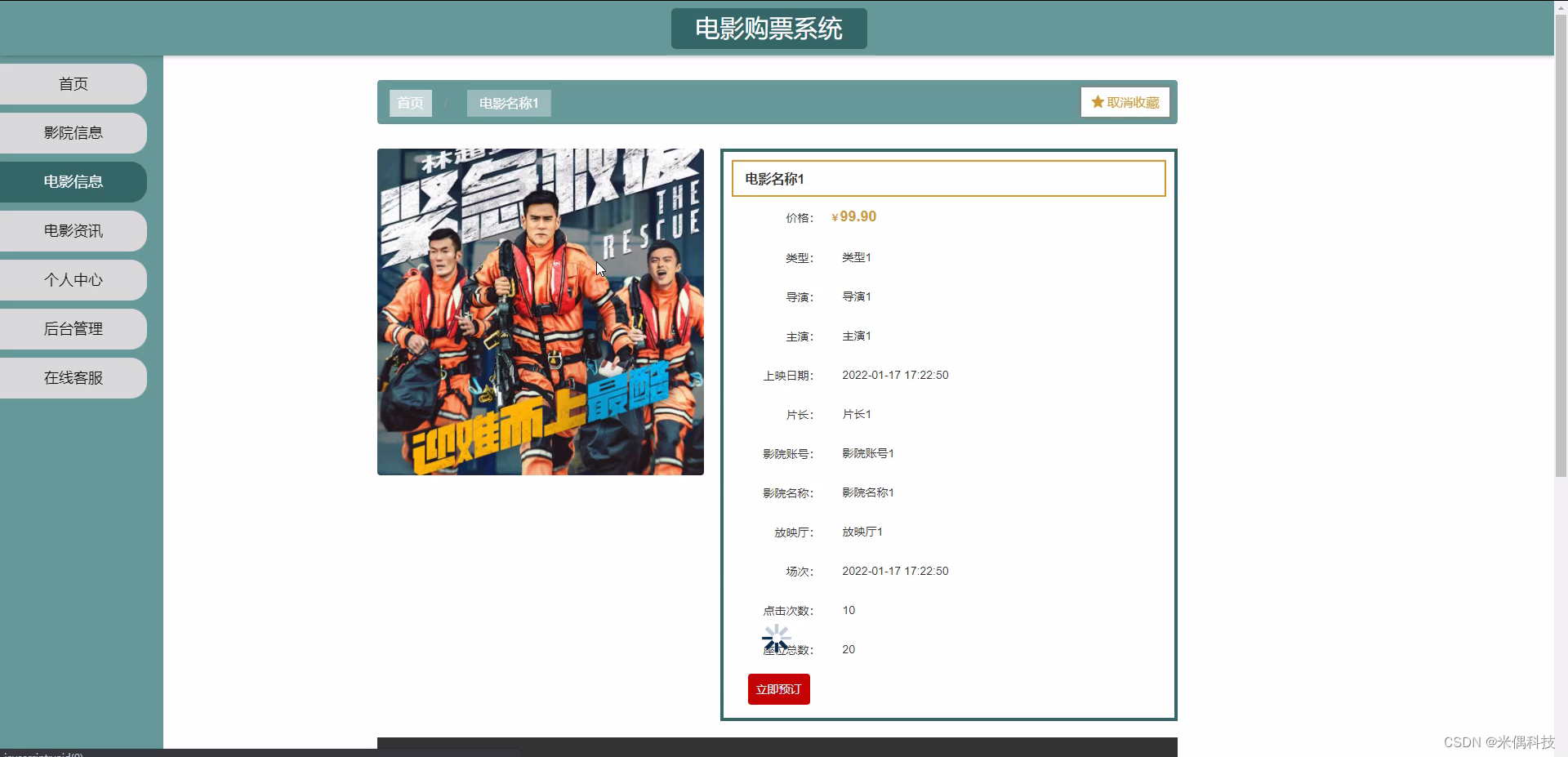Click the red 立即预订 button
The image size is (1568, 757).
tap(779, 689)
